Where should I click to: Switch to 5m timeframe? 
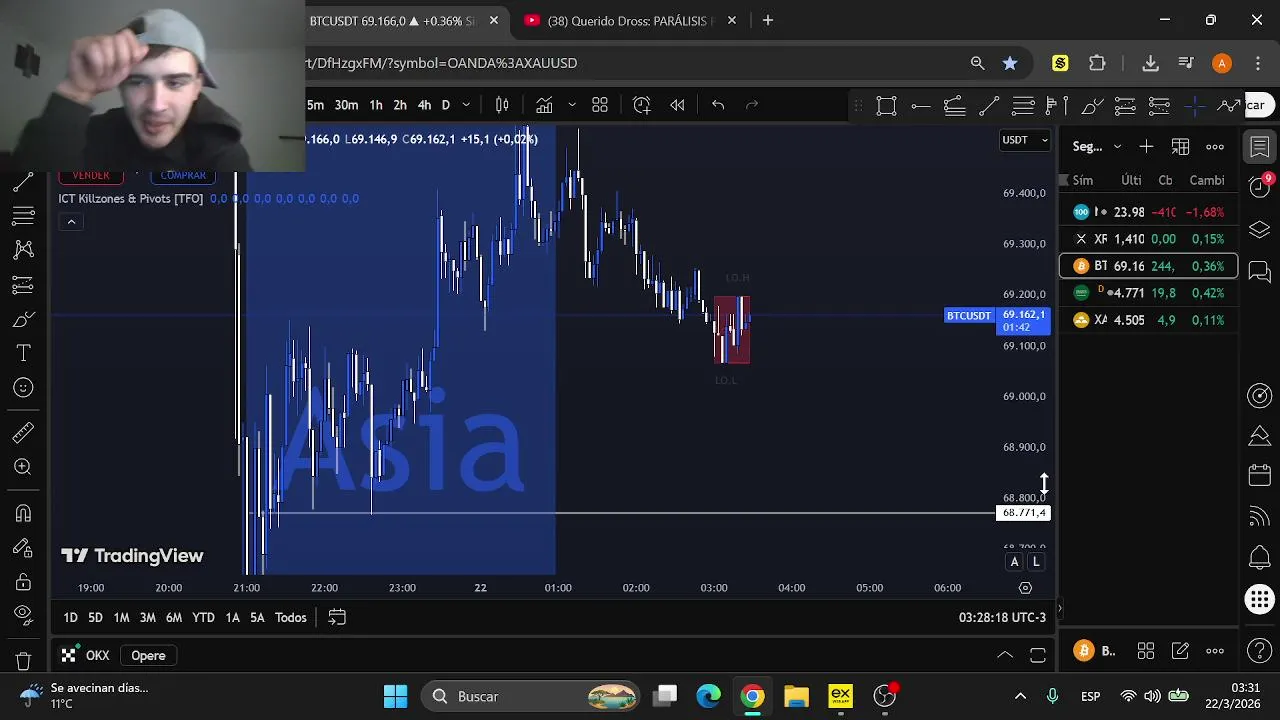coord(315,105)
